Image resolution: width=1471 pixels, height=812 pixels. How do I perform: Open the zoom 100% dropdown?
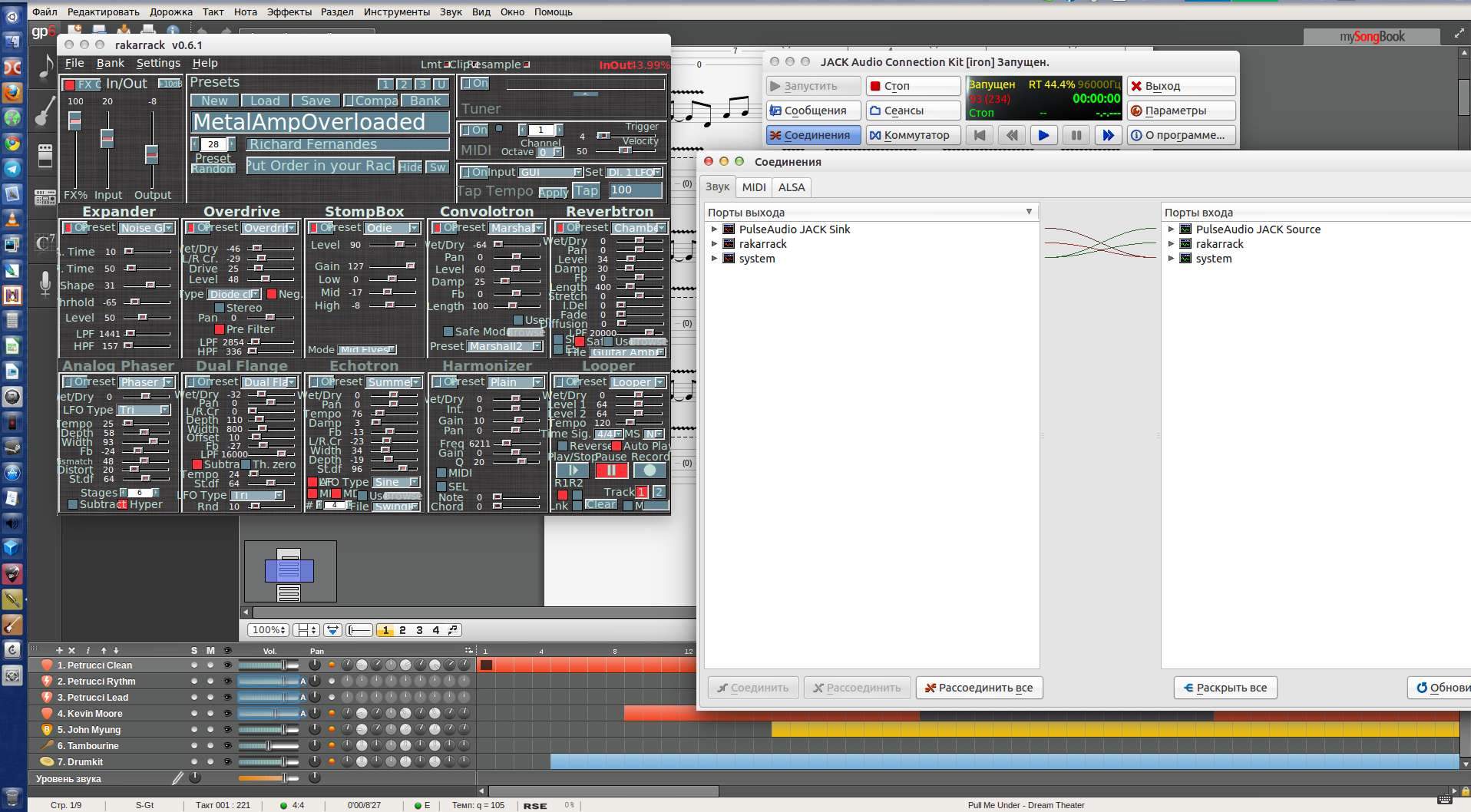tap(269, 630)
